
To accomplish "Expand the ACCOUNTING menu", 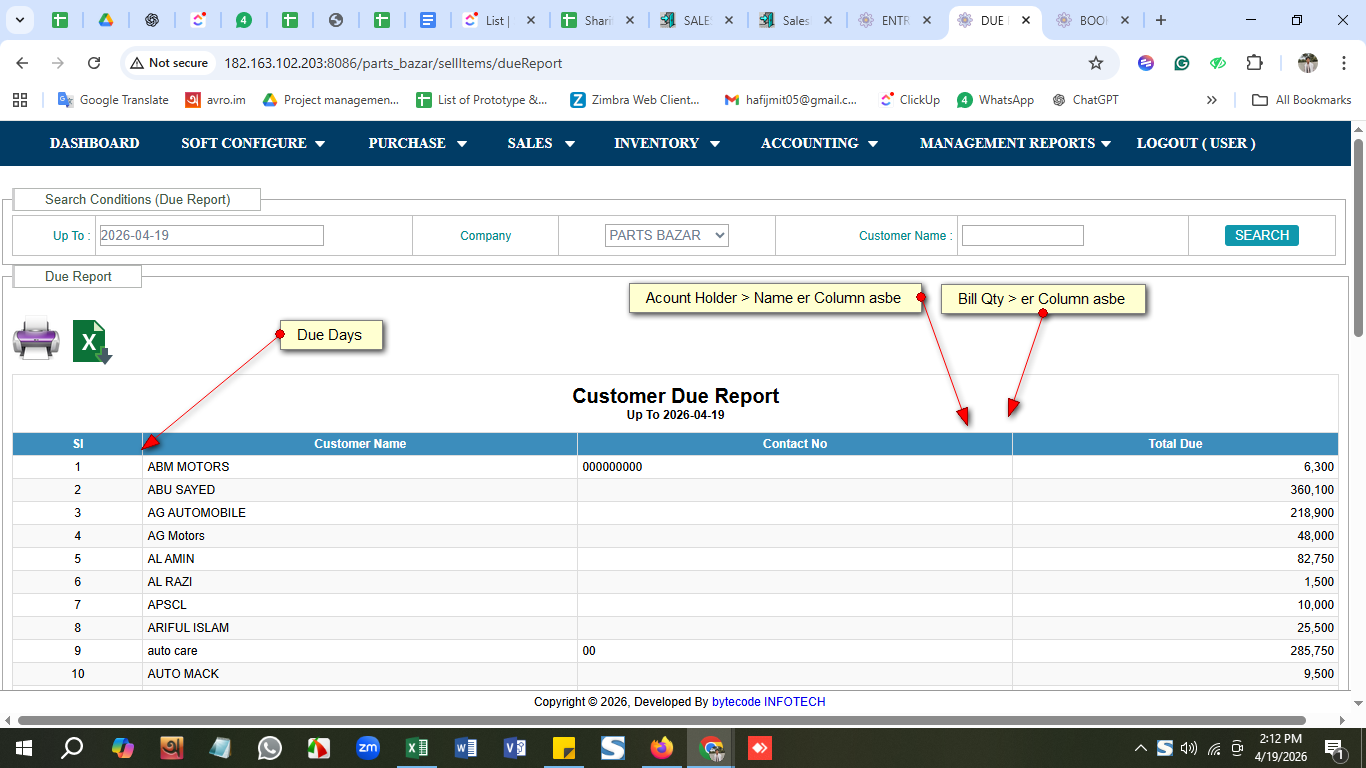I will pyautogui.click(x=819, y=143).
